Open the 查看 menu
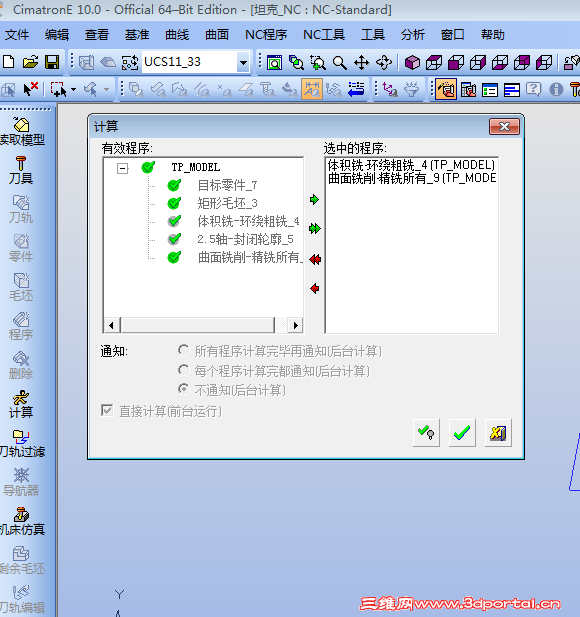The width and height of the screenshot is (580, 617). pos(97,35)
